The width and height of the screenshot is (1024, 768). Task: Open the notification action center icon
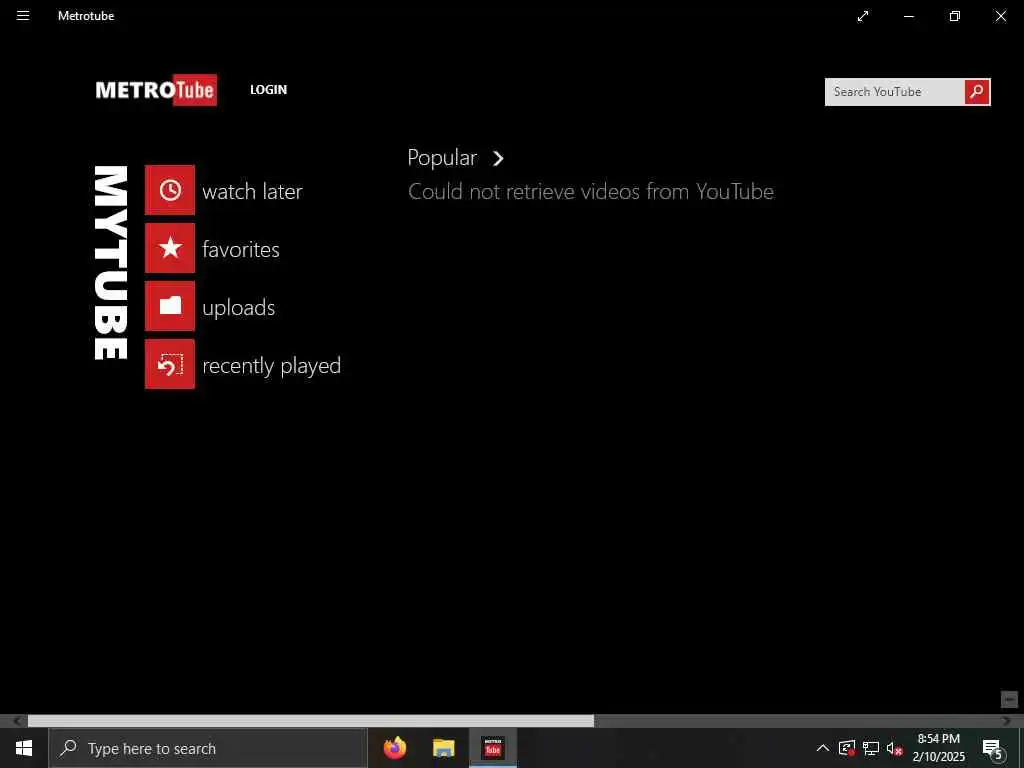pos(992,748)
